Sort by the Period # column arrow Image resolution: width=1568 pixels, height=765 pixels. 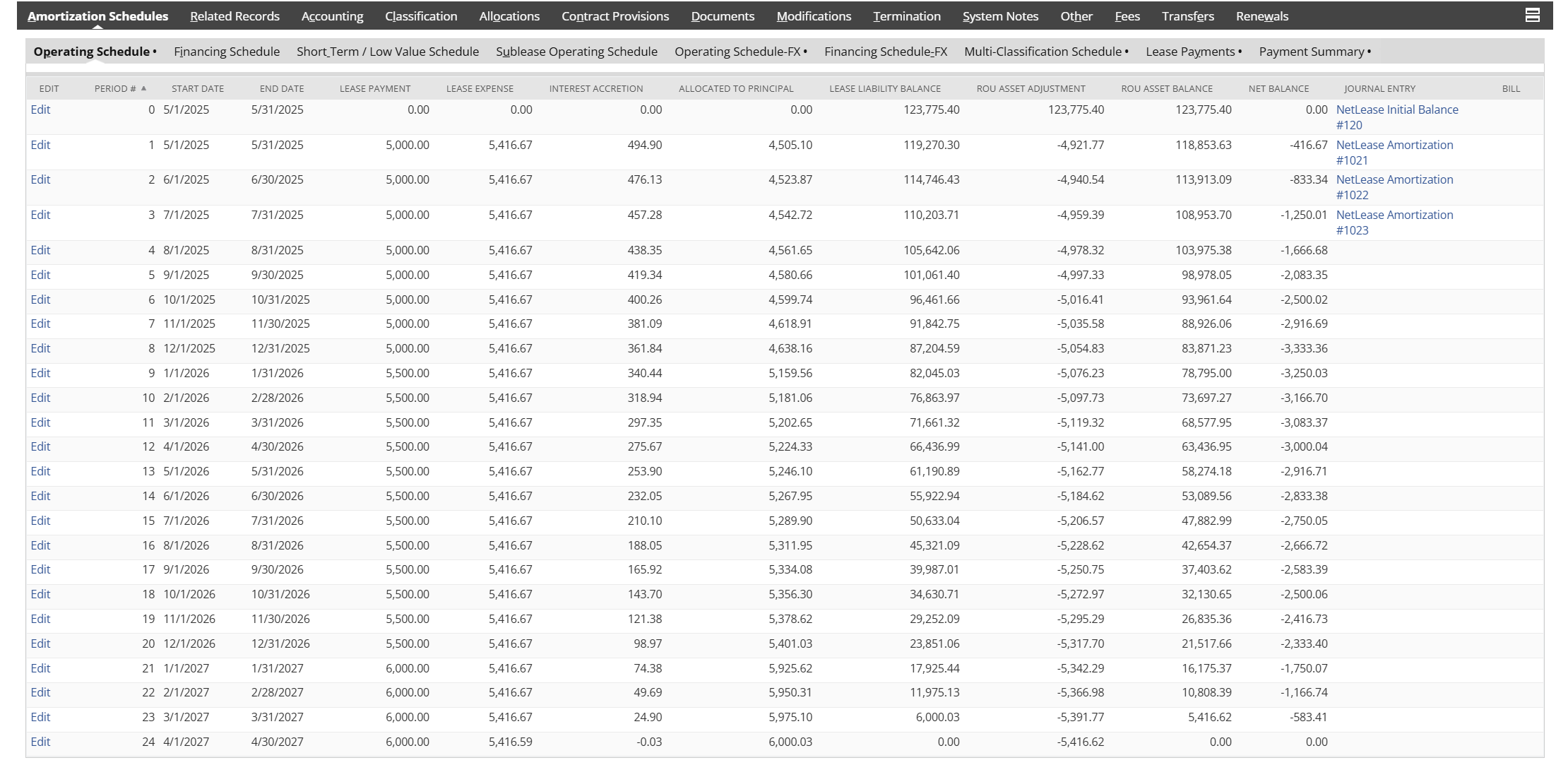[143, 88]
